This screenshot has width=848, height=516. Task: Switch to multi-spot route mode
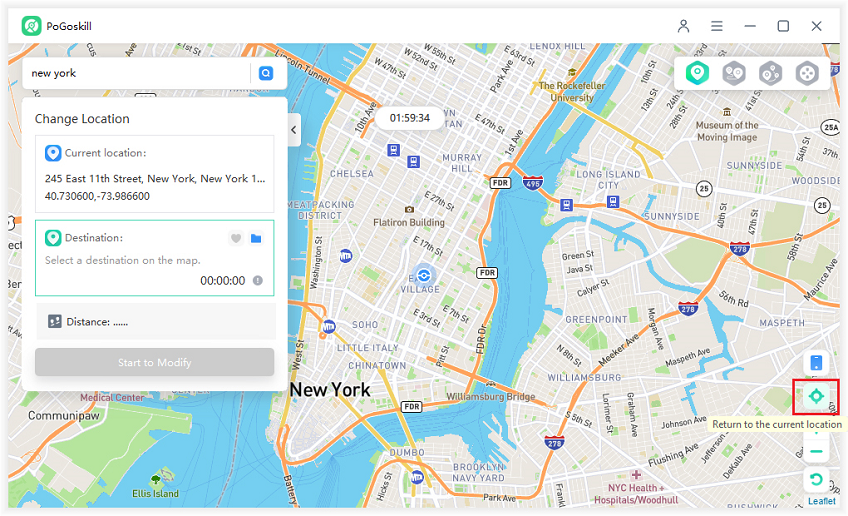(770, 73)
